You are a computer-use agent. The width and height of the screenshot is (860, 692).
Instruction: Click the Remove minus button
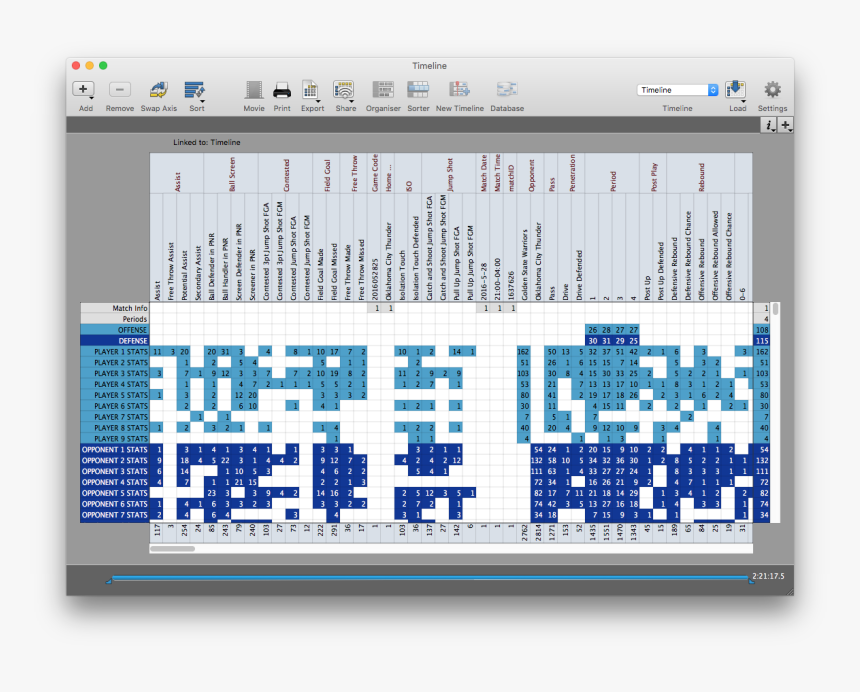coord(119,90)
